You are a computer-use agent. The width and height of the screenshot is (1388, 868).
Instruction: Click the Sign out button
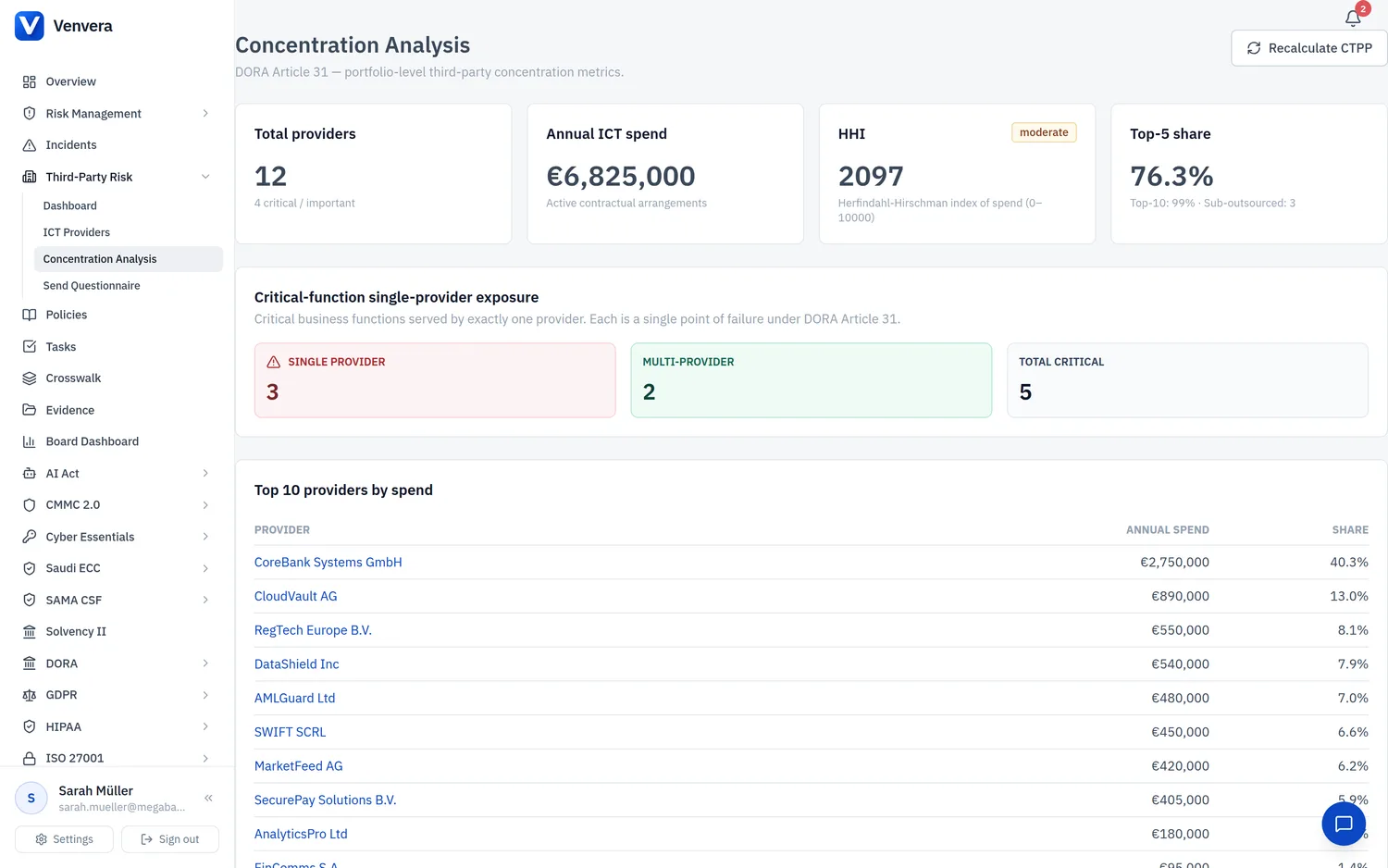(170, 839)
